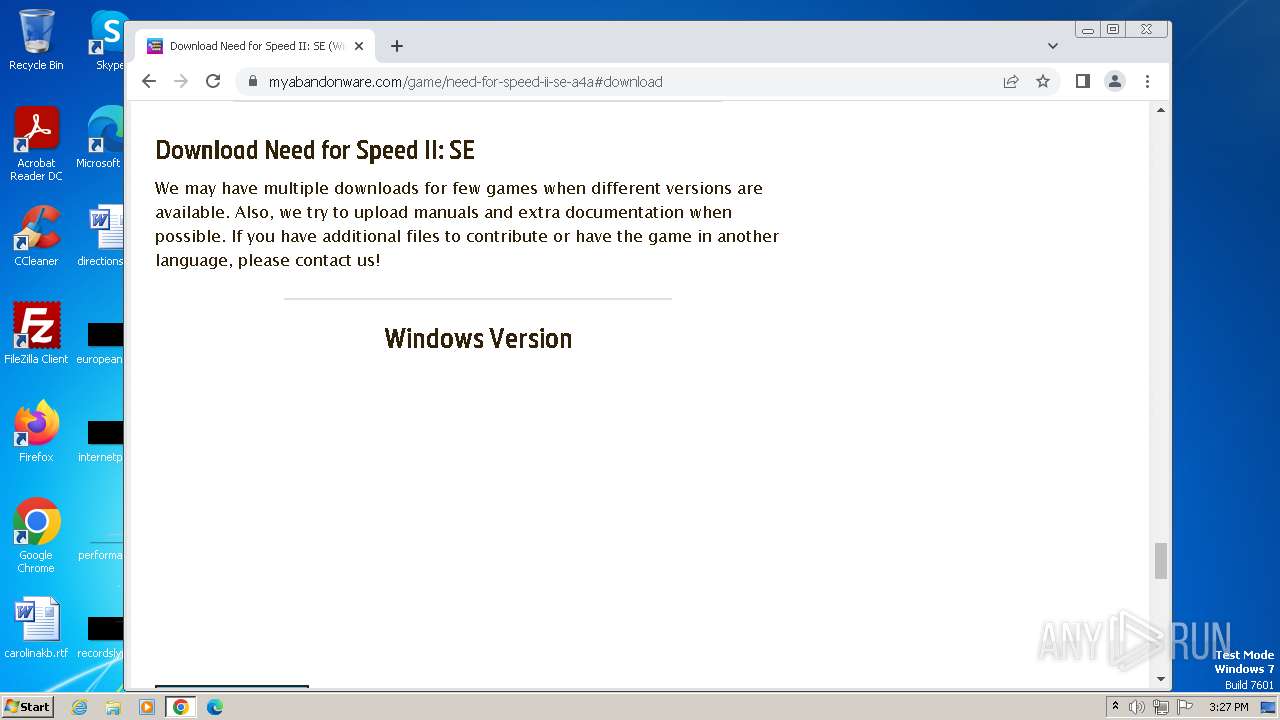The image size is (1280, 720).
Task: Expand the tab search chevron
Action: pyautogui.click(x=1053, y=46)
